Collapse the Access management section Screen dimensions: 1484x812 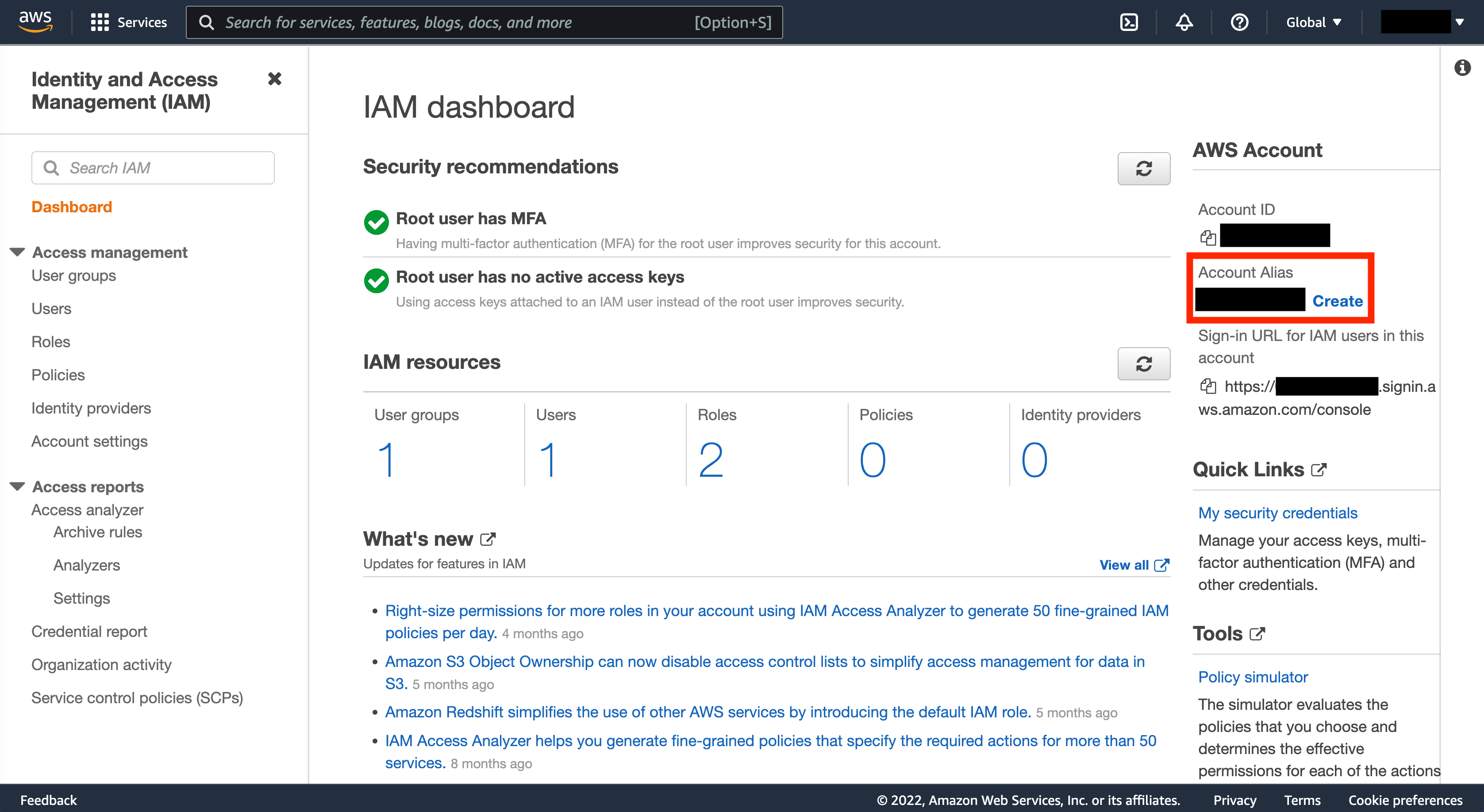(x=17, y=252)
